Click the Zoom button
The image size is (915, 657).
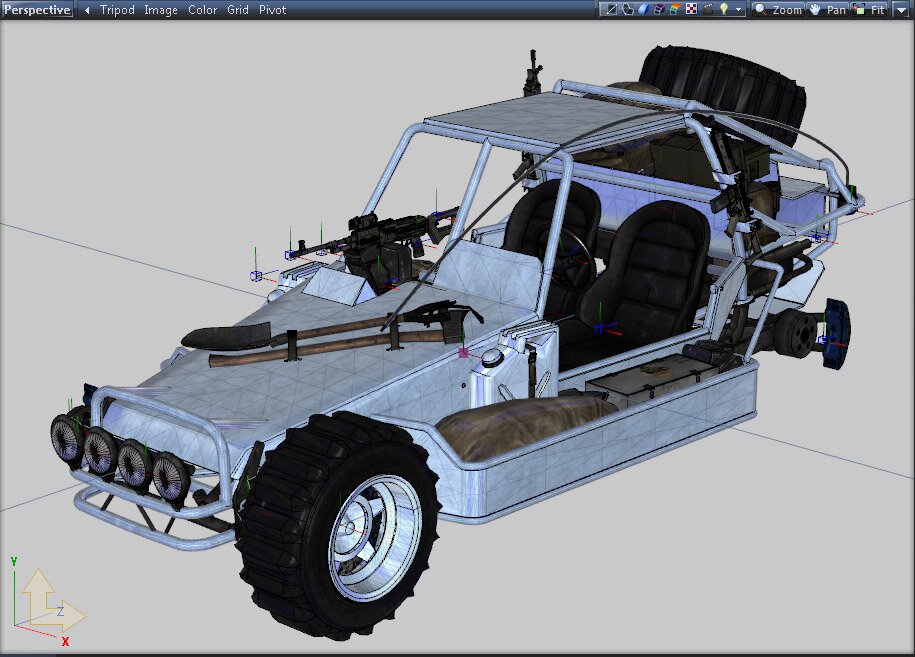(778, 10)
